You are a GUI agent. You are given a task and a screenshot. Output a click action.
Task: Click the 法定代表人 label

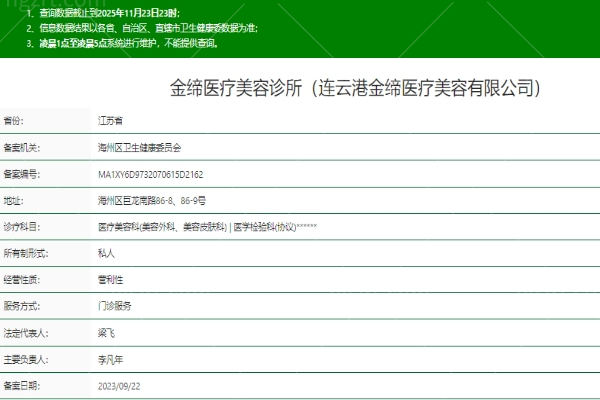[26, 333]
